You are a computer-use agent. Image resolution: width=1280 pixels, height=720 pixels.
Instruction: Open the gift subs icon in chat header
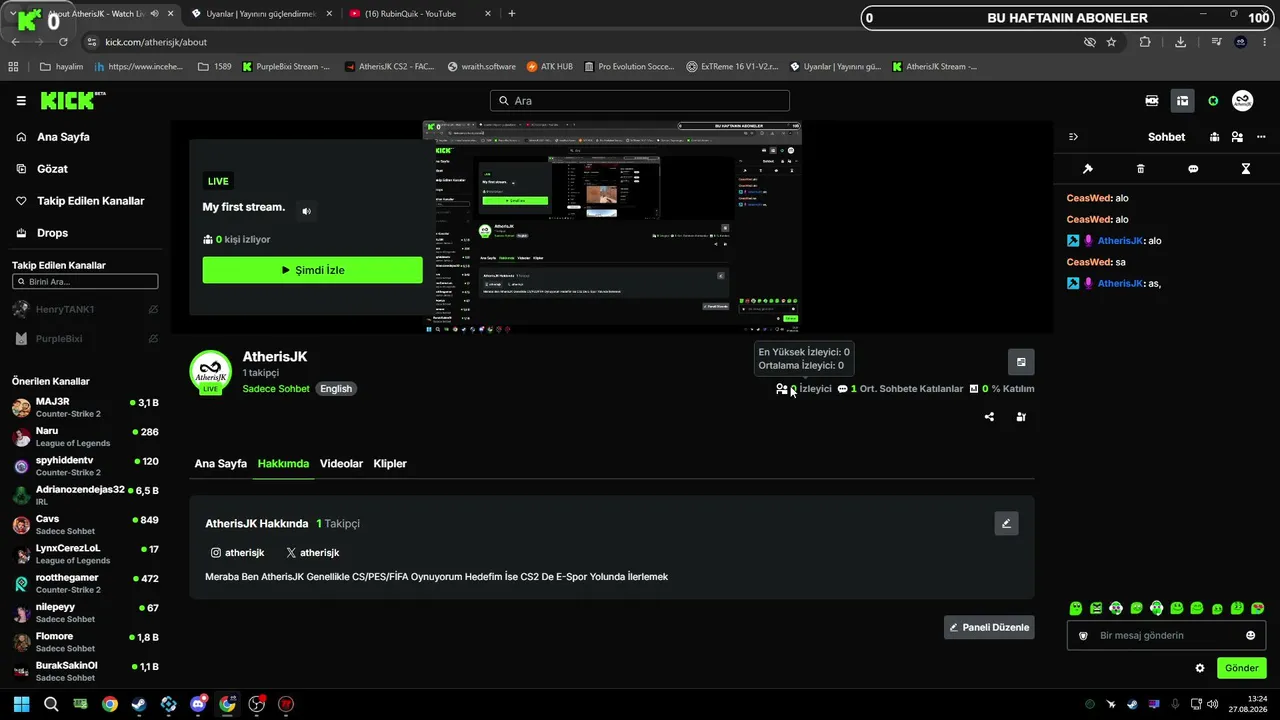pyautogui.click(x=1214, y=137)
